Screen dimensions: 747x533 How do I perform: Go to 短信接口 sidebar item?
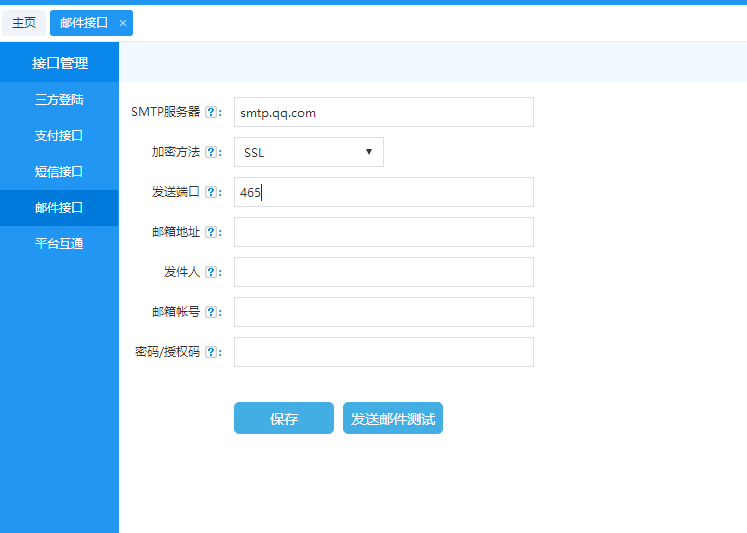(59, 171)
